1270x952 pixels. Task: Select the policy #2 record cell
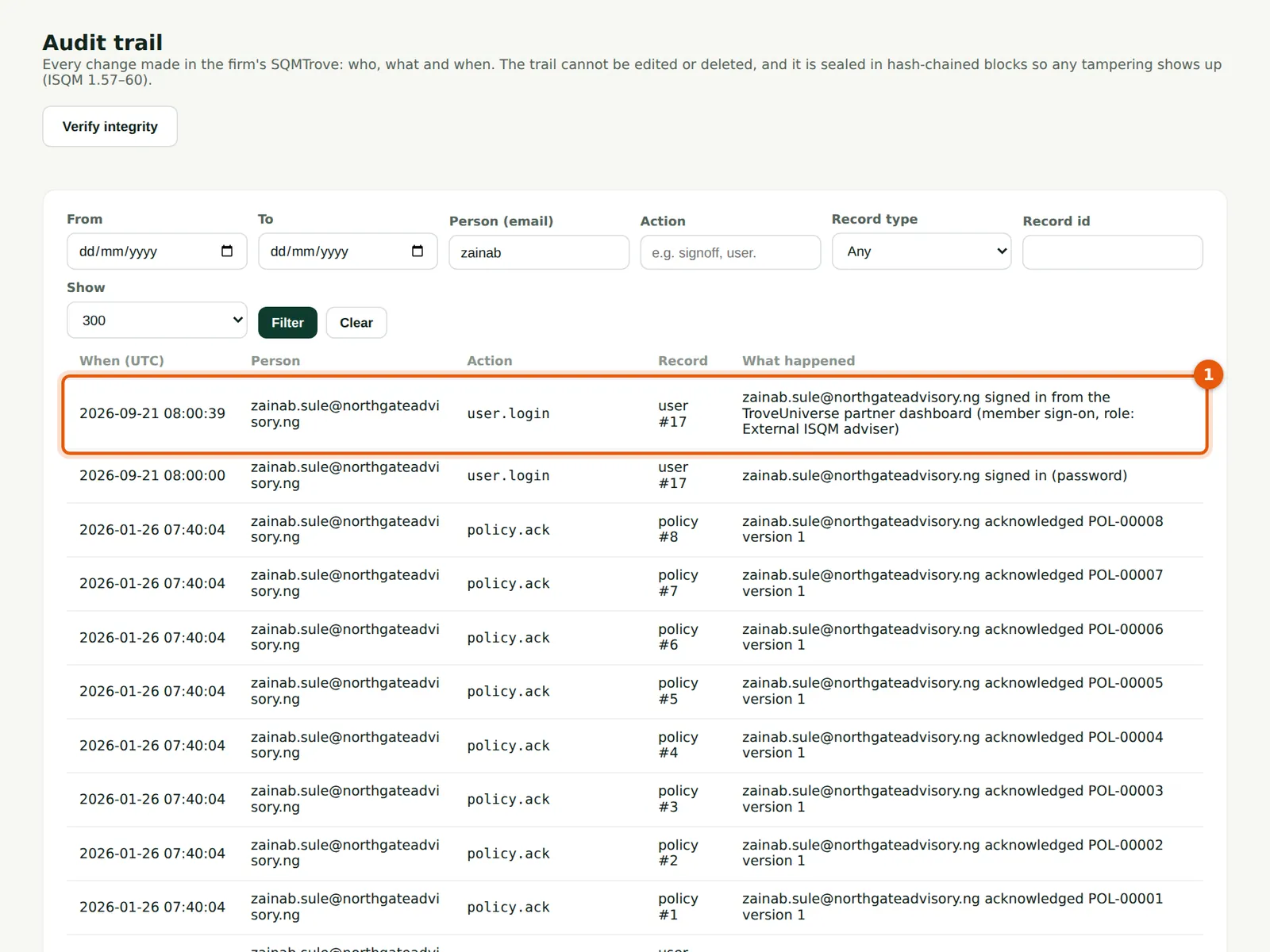point(678,853)
